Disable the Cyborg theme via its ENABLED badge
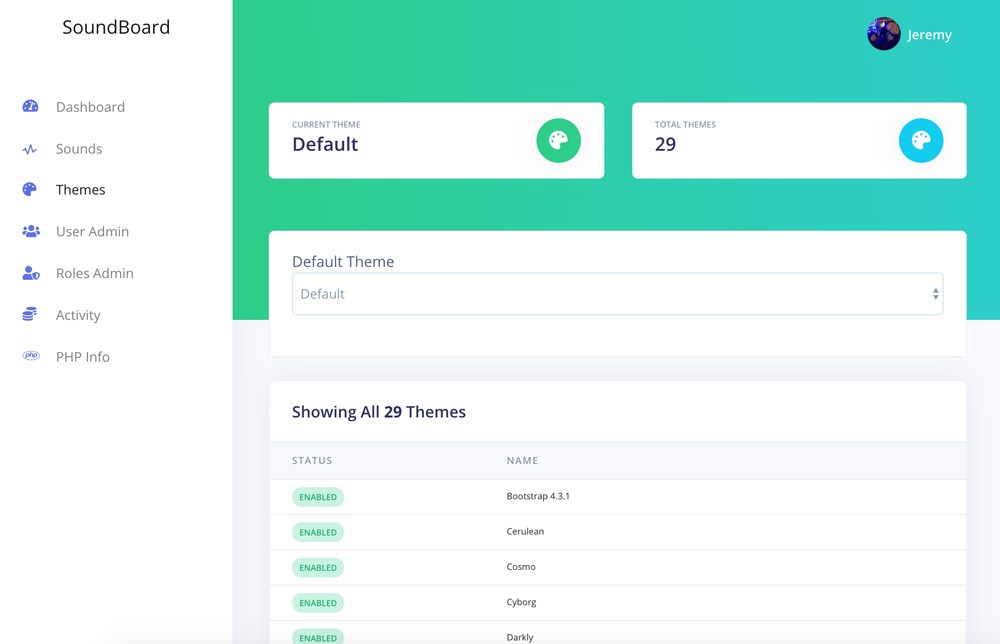Image resolution: width=1000 pixels, height=644 pixels. tap(317, 602)
